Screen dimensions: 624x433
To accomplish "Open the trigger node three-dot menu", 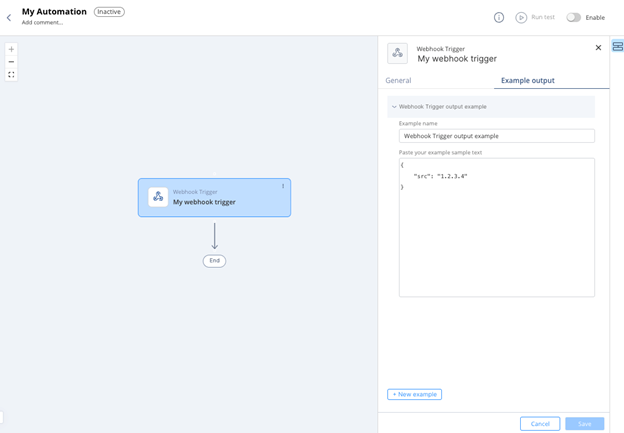I will [283, 186].
